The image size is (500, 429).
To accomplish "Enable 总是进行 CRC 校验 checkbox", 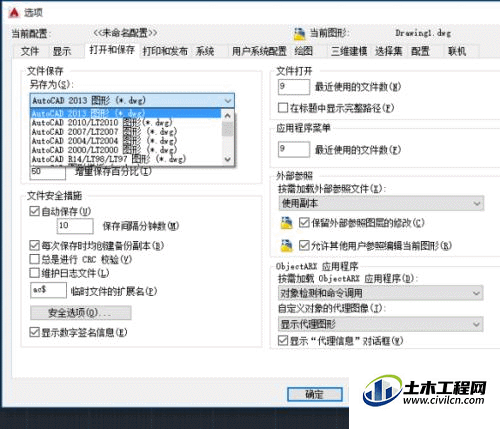I will (34, 259).
